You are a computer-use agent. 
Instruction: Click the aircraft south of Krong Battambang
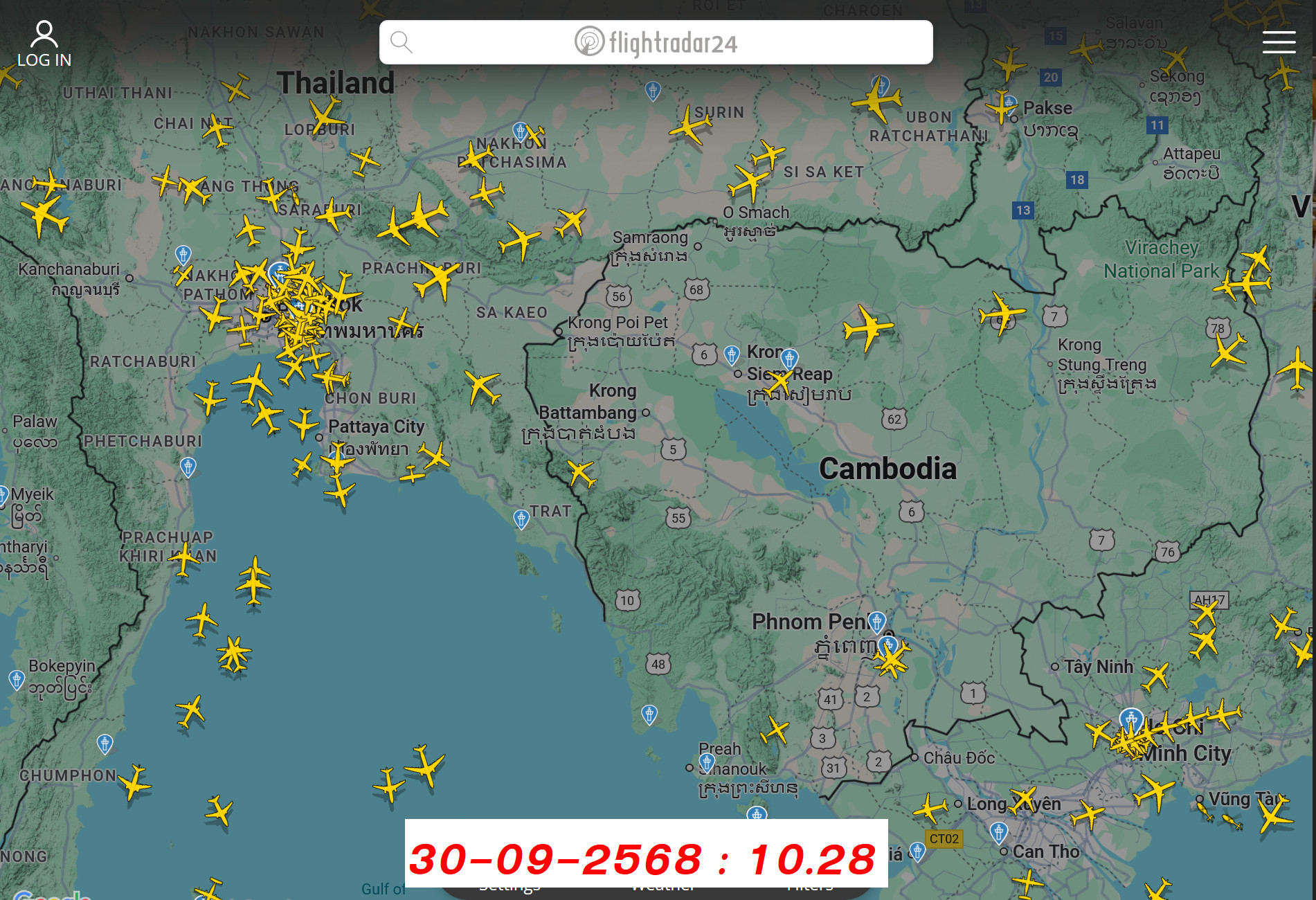pyautogui.click(x=581, y=474)
